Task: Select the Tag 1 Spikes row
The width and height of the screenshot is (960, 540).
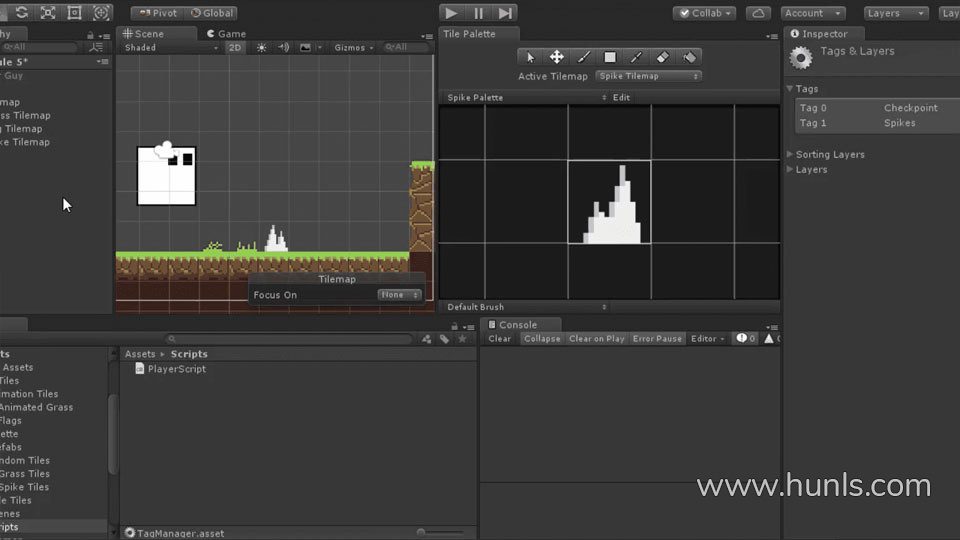Action: pos(877,123)
